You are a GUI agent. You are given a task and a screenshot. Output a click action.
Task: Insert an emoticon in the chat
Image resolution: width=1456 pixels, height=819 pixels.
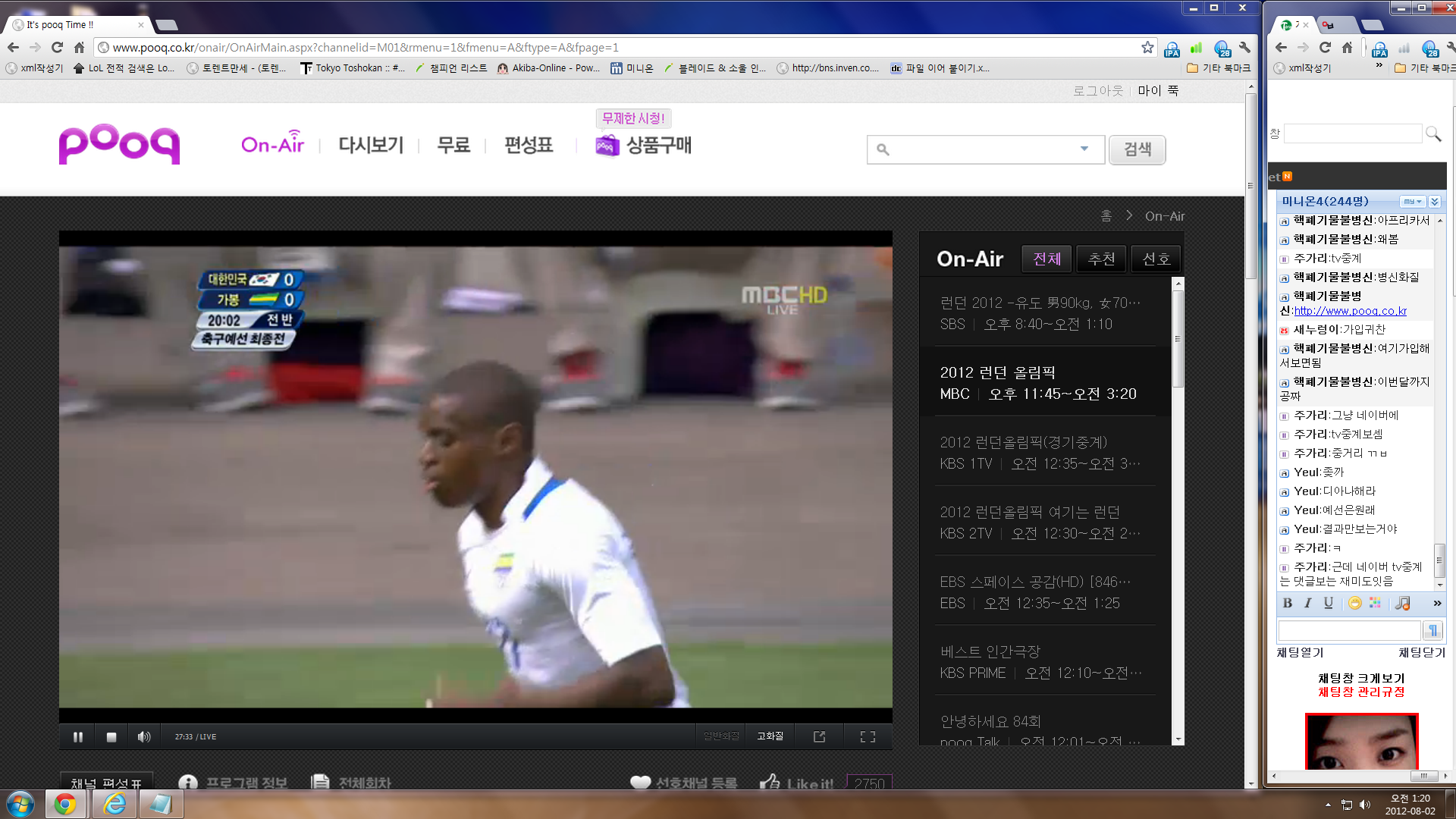point(1354,603)
